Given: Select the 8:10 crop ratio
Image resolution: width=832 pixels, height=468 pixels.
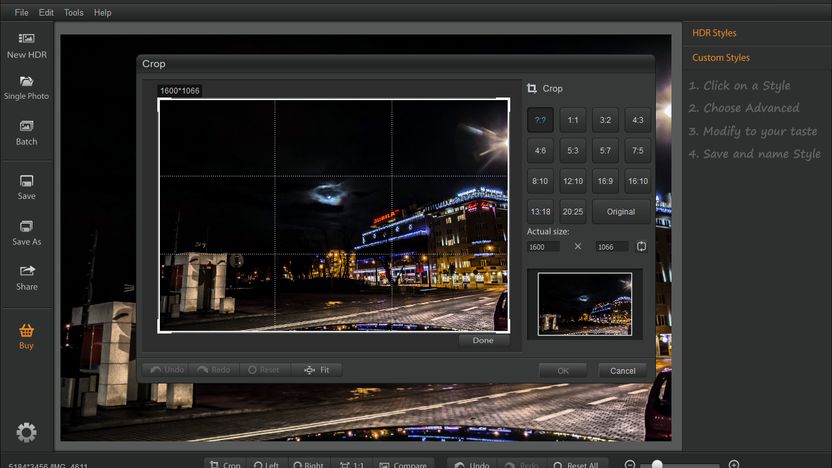Looking at the screenshot, I should [540, 181].
